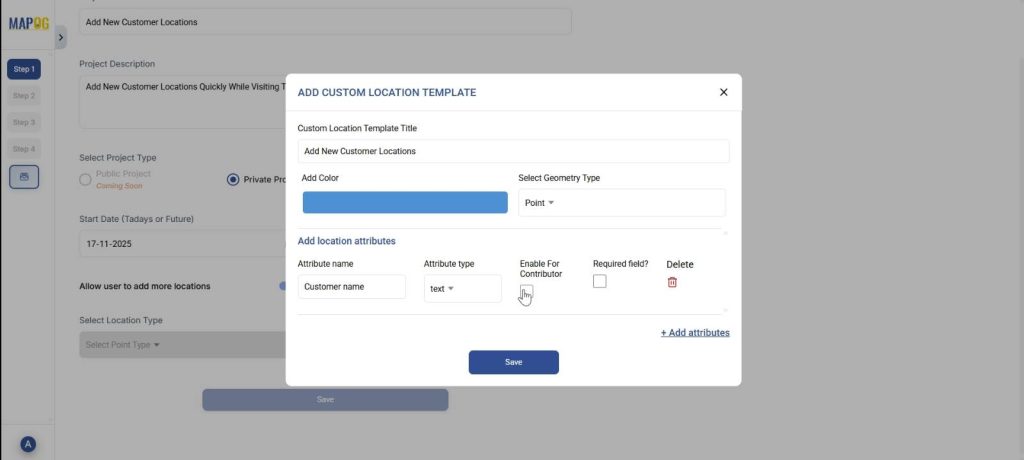Delete the Customer name attribute with trash icon

[672, 282]
